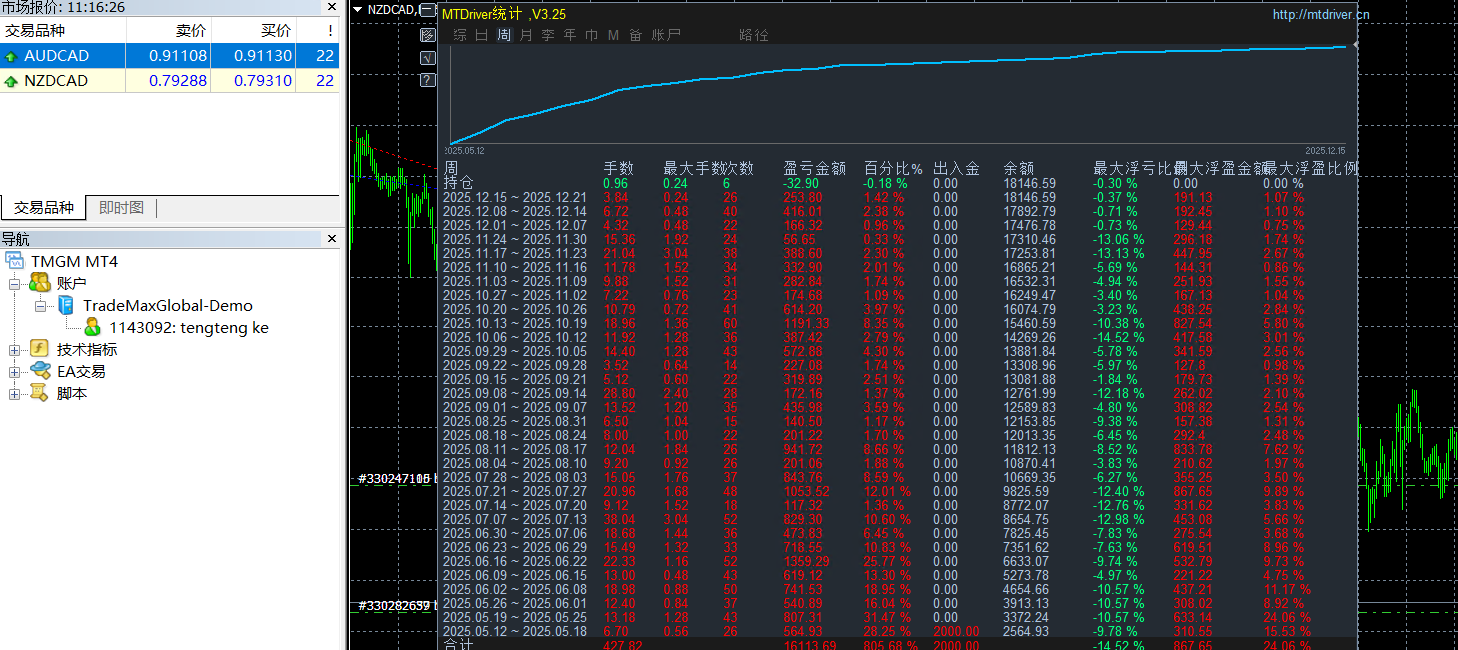Click the EA交易 expert advisors icon
1458x650 pixels.
point(40,371)
